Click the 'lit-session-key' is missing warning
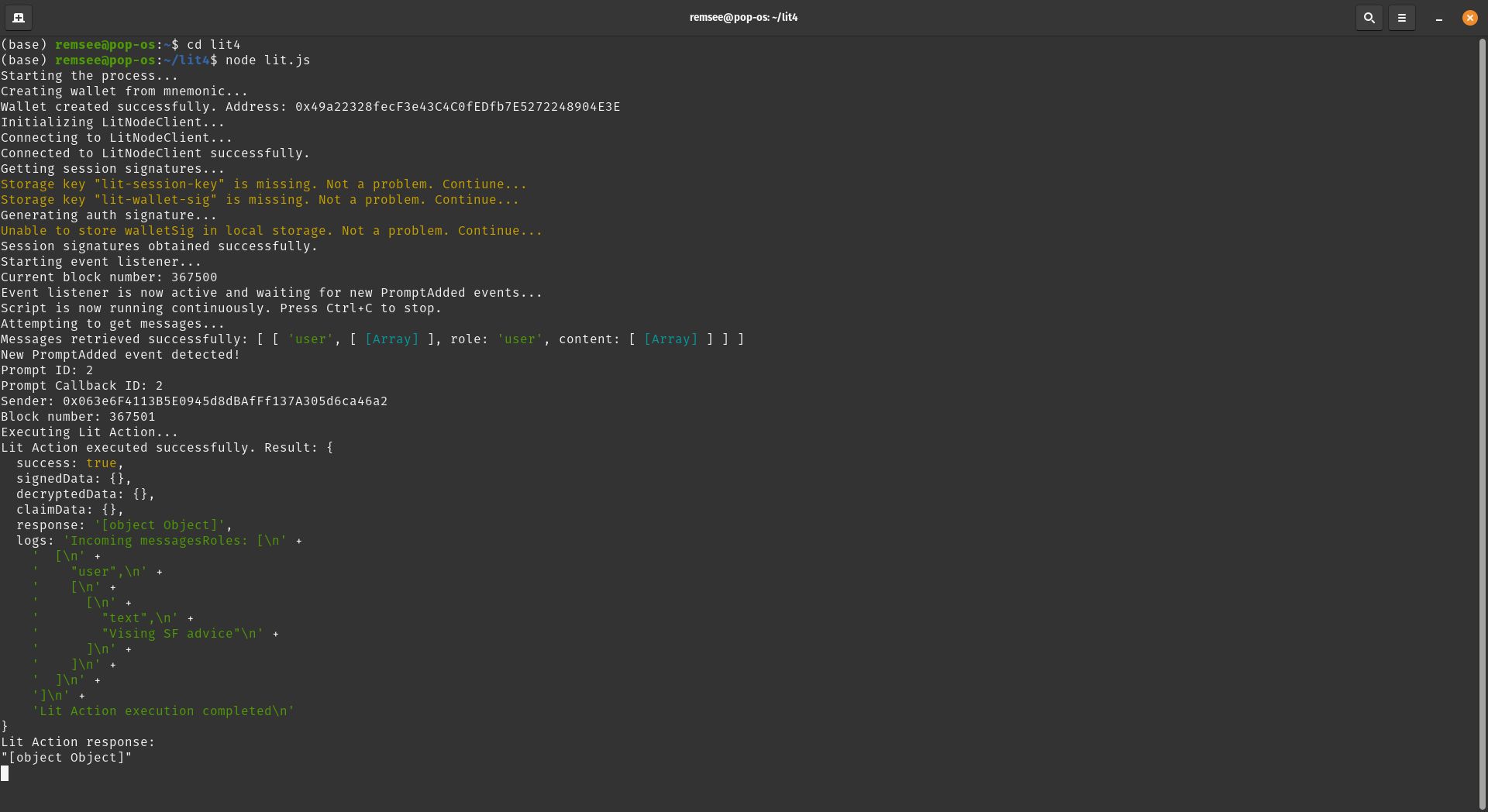 tap(263, 184)
